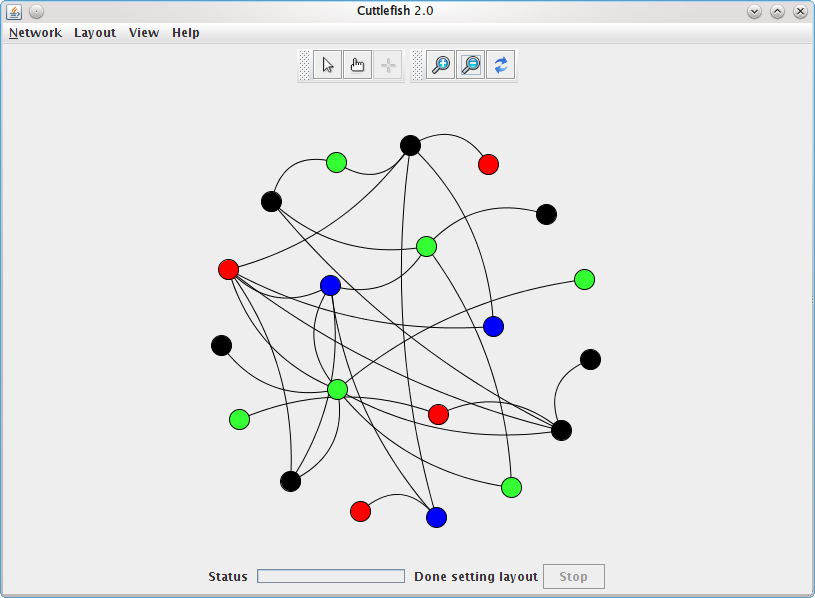Select the black node at middle left edge
The height and width of the screenshot is (598, 815).
click(x=221, y=345)
